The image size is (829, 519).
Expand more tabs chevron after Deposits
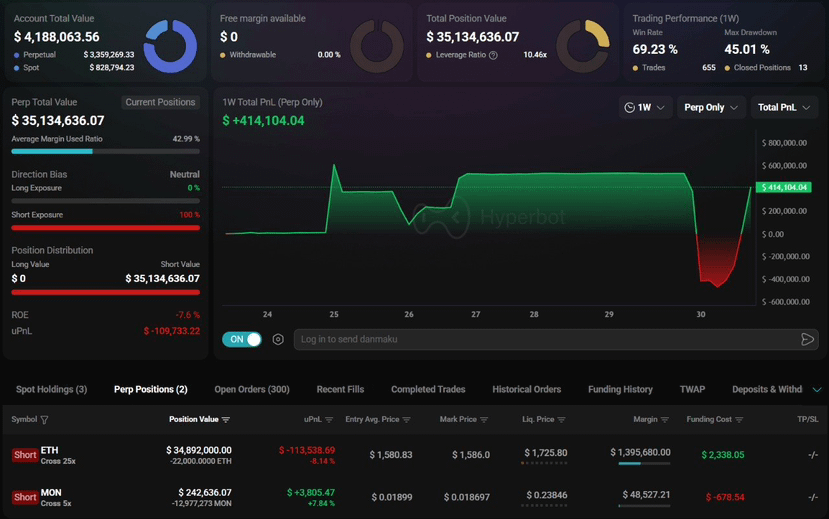(817, 390)
